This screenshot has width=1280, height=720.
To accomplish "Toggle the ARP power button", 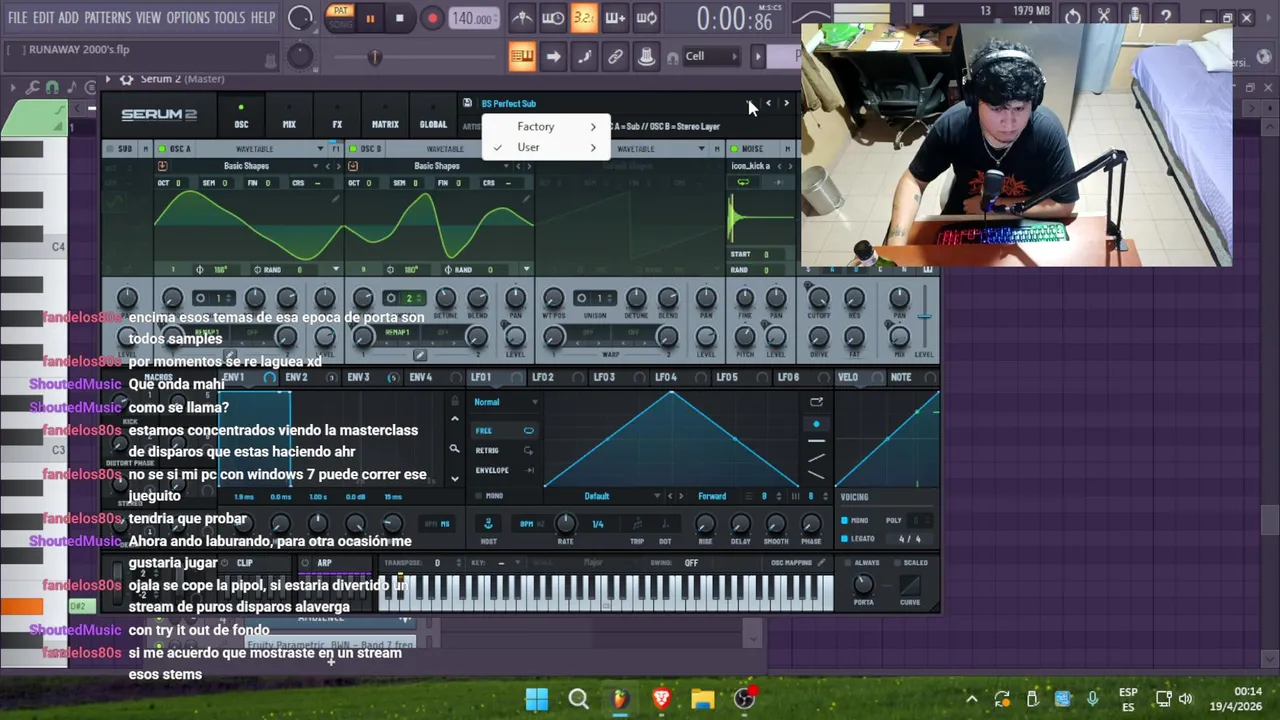I will click(x=306, y=563).
